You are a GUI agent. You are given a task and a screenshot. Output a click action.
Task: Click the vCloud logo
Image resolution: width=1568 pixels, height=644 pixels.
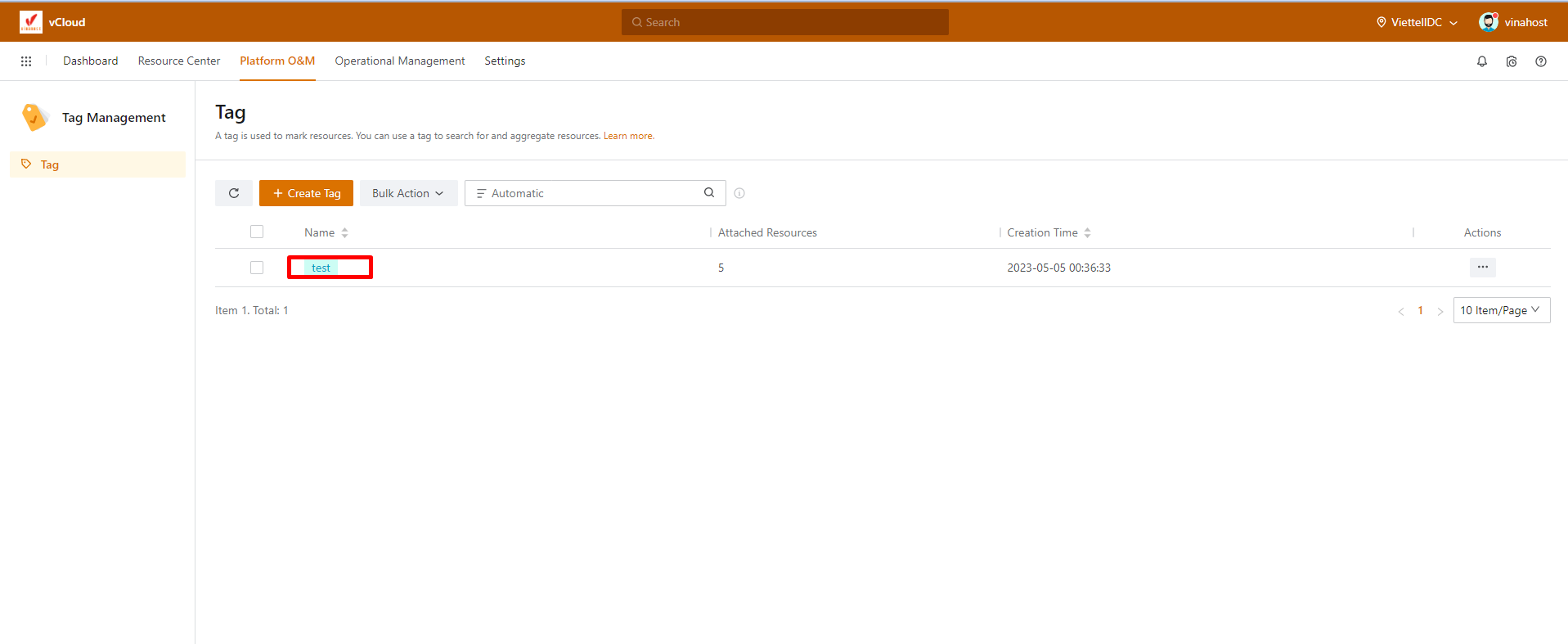point(31,22)
